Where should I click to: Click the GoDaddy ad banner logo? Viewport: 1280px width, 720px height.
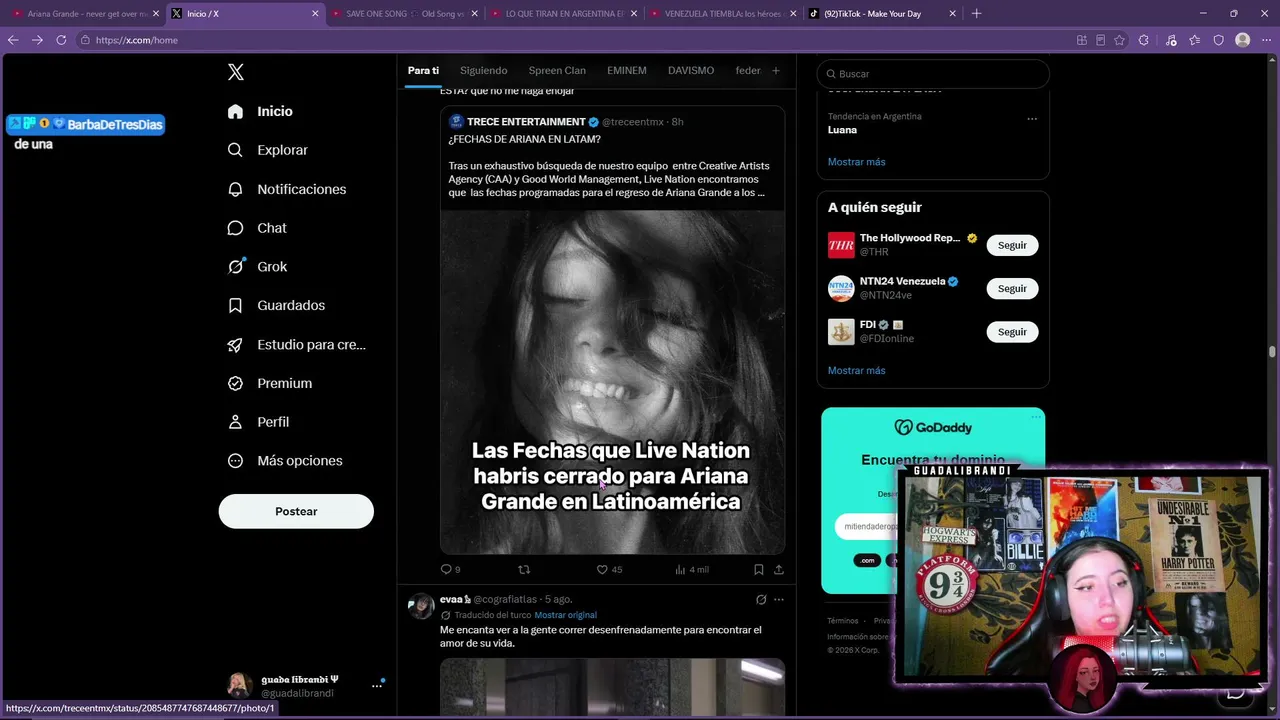click(x=933, y=427)
